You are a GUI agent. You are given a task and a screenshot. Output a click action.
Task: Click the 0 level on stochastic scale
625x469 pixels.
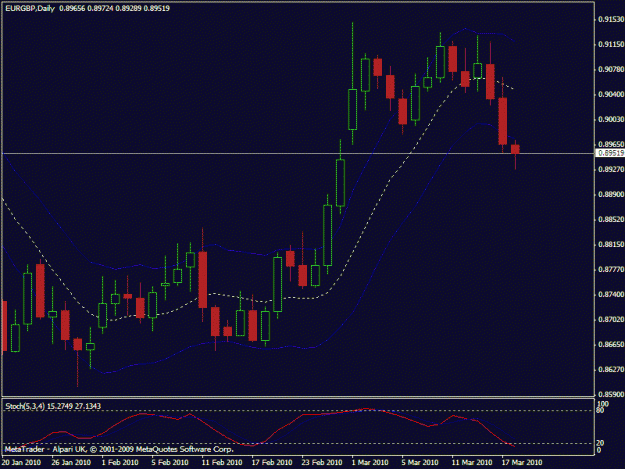point(599,450)
